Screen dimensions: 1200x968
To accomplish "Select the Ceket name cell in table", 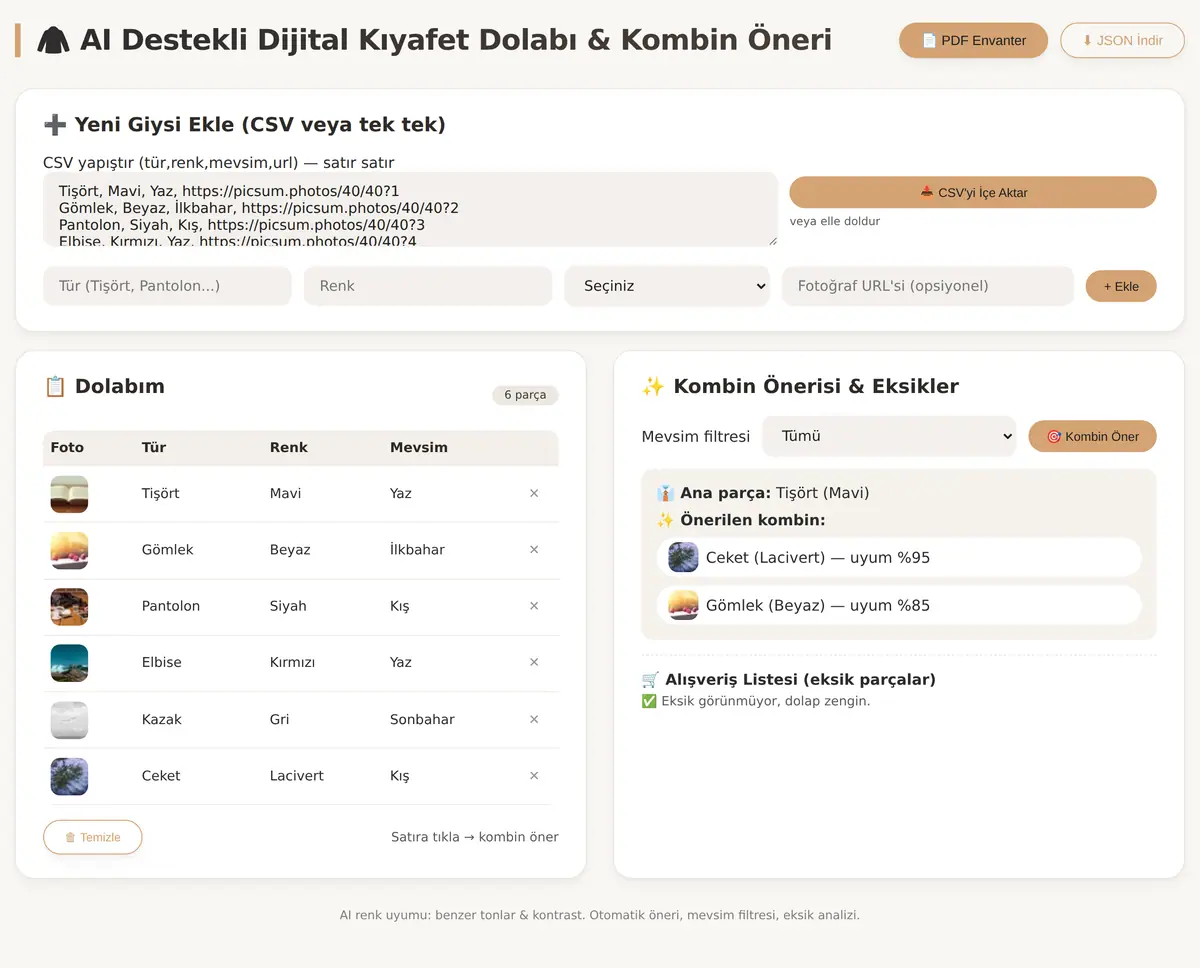I will tap(161, 776).
